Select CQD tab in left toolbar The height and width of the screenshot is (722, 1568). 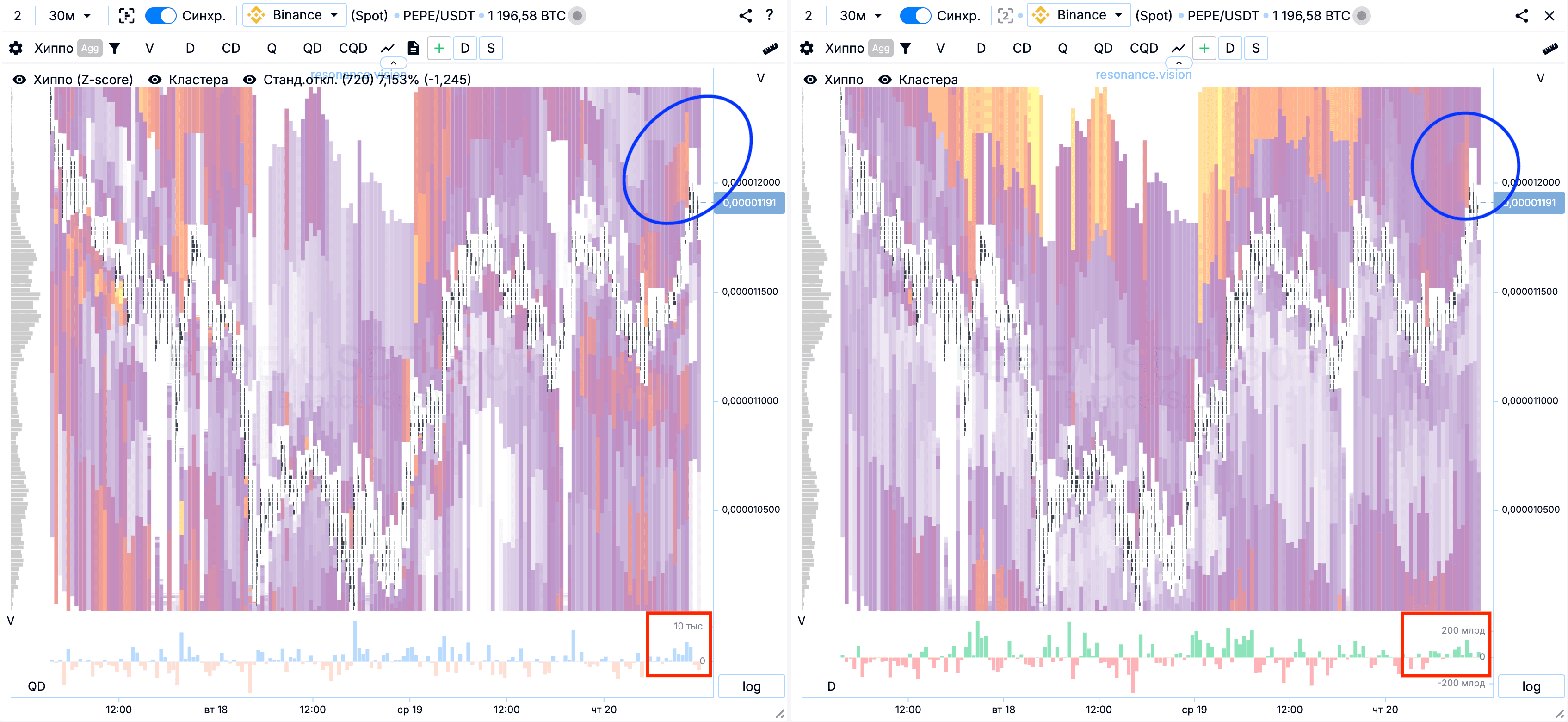pyautogui.click(x=353, y=48)
